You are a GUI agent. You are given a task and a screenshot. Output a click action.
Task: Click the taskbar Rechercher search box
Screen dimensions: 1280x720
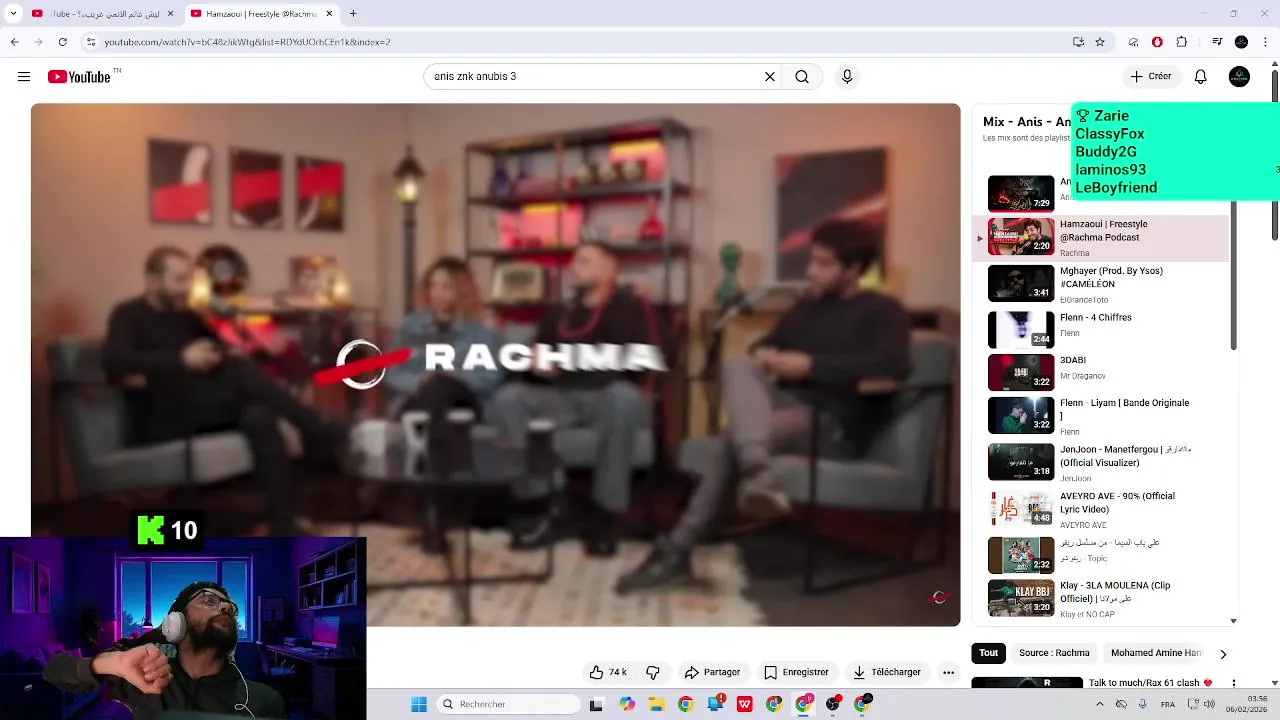[510, 704]
